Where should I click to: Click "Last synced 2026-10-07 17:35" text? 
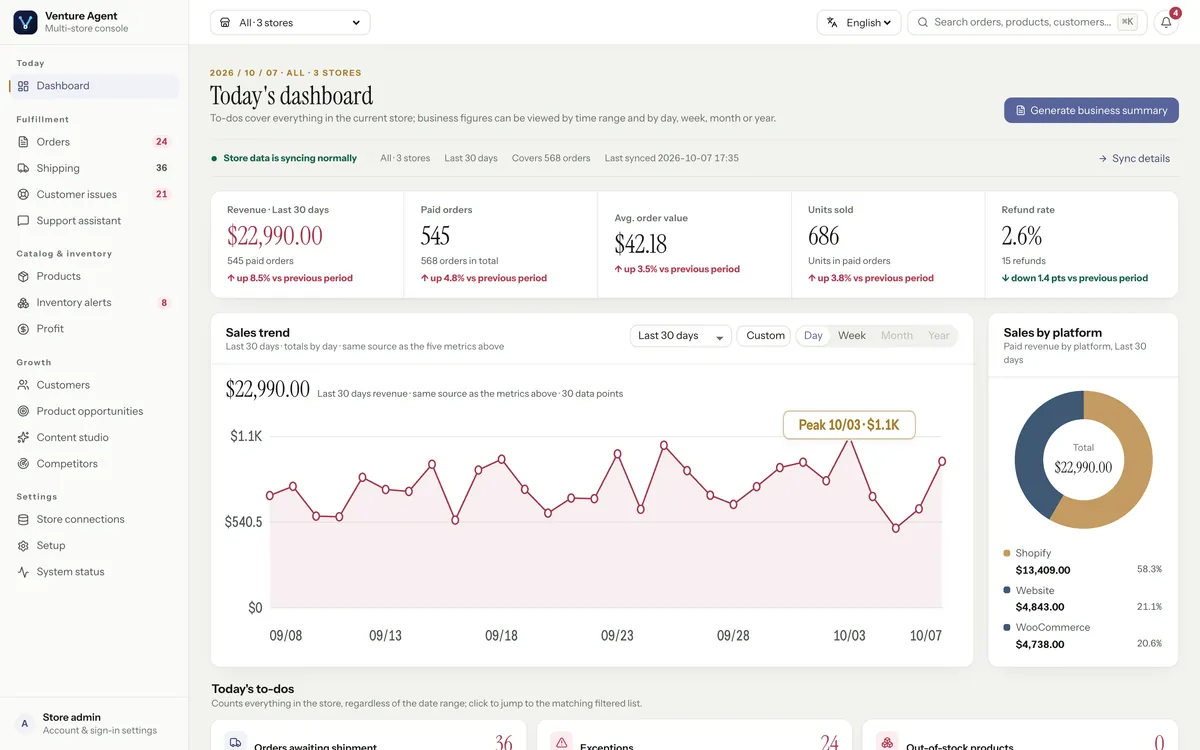click(672, 158)
